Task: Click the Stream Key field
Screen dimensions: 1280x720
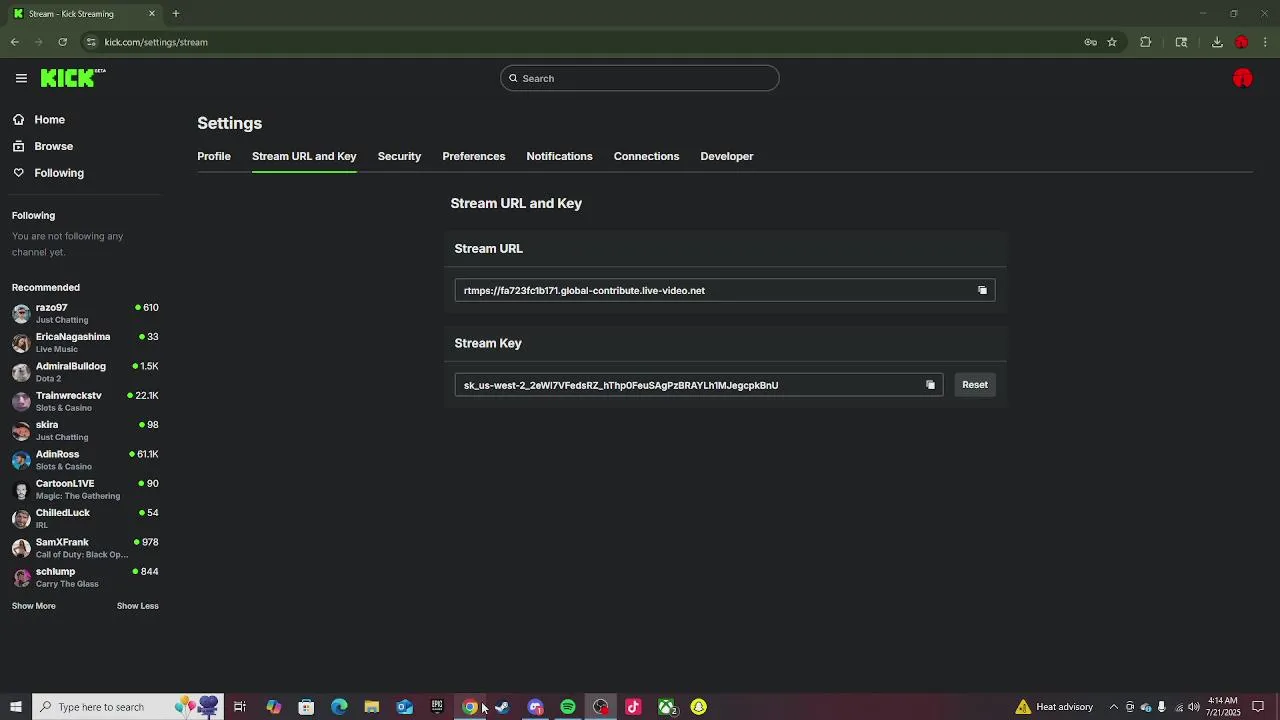Action: [x=699, y=385]
